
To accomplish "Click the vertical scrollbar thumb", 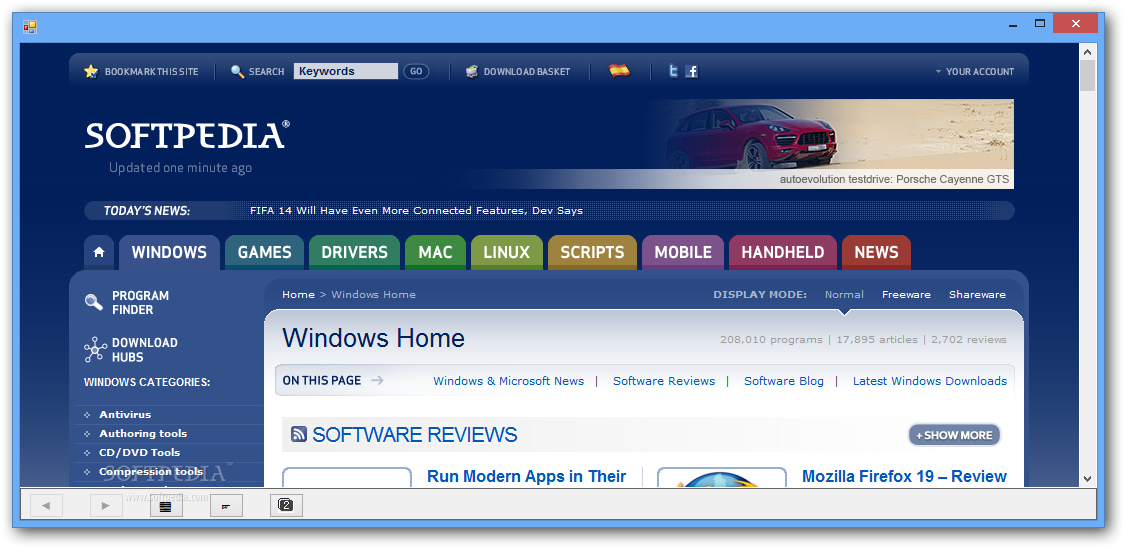I will click(1087, 75).
